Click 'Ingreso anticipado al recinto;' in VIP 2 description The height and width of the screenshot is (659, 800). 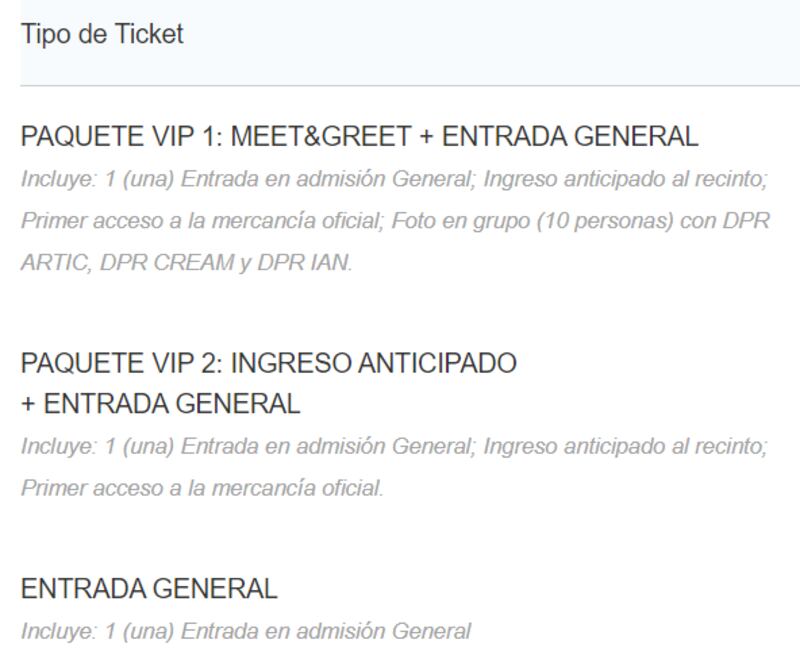click(x=626, y=446)
